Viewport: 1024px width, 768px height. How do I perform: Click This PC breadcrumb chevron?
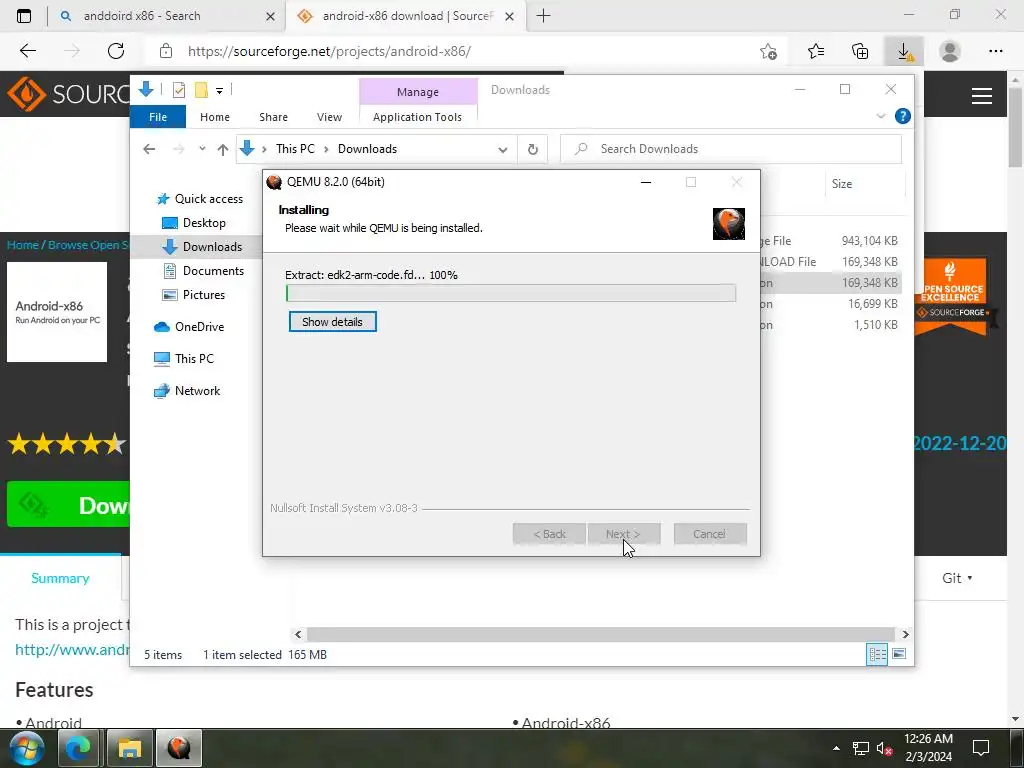(x=326, y=149)
